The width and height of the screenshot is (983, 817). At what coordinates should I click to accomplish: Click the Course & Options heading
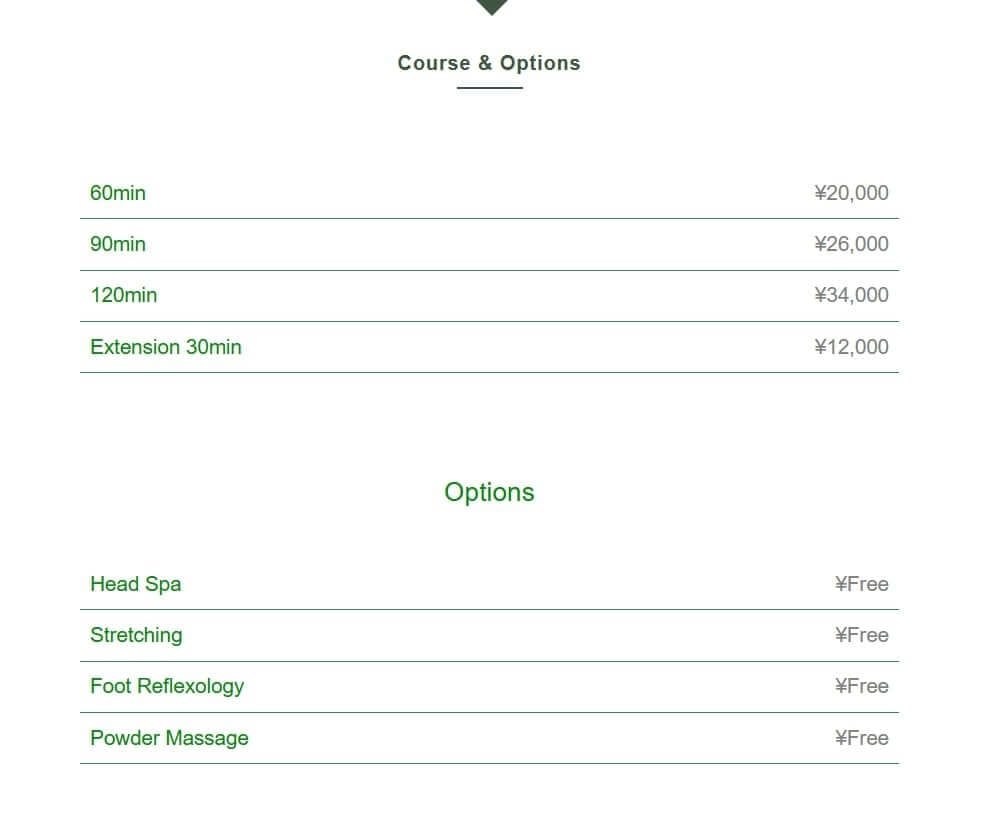pyautogui.click(x=489, y=63)
